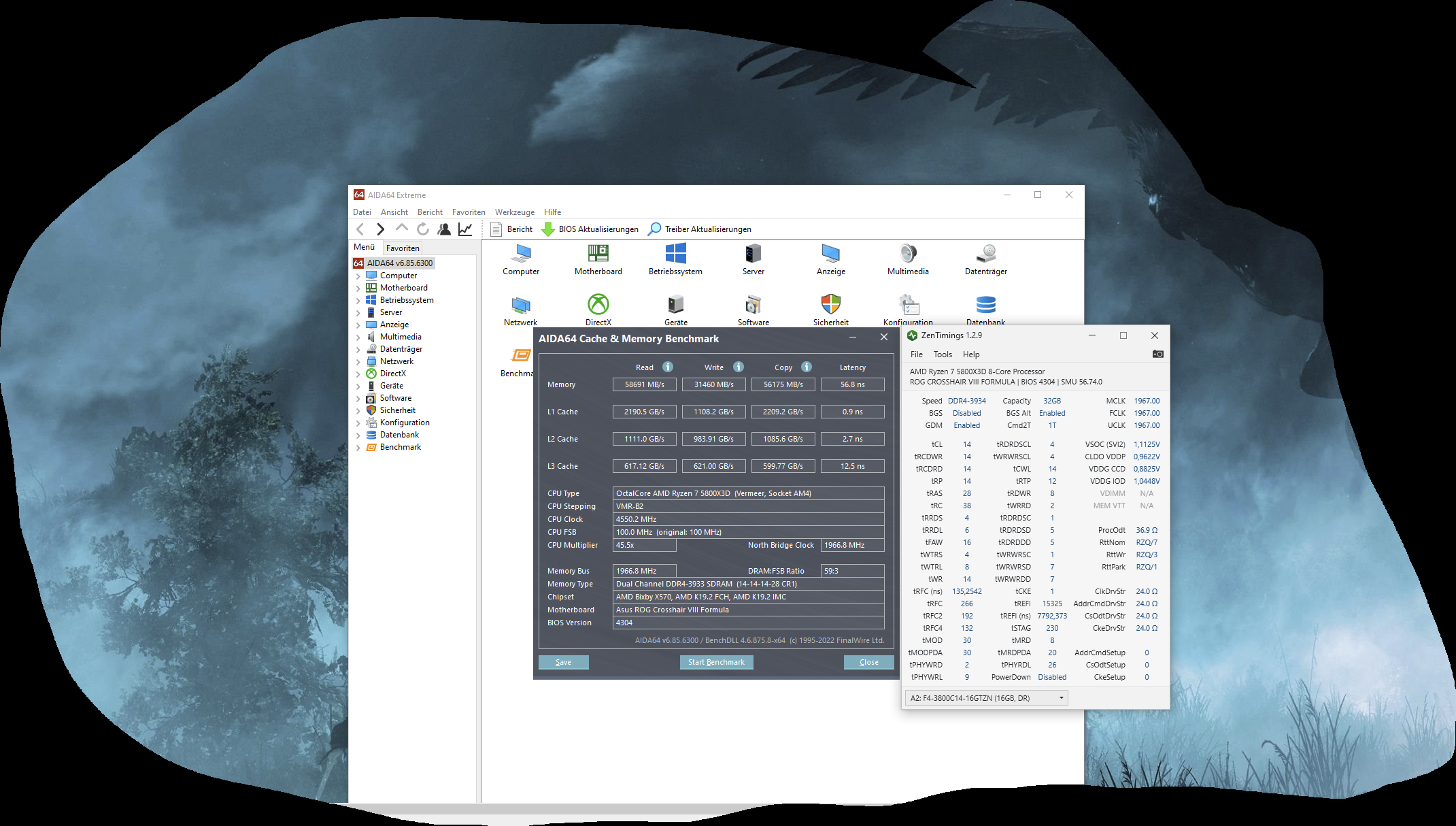
Task: Click the Betriebssystem Windows logo icon
Action: pos(675,254)
